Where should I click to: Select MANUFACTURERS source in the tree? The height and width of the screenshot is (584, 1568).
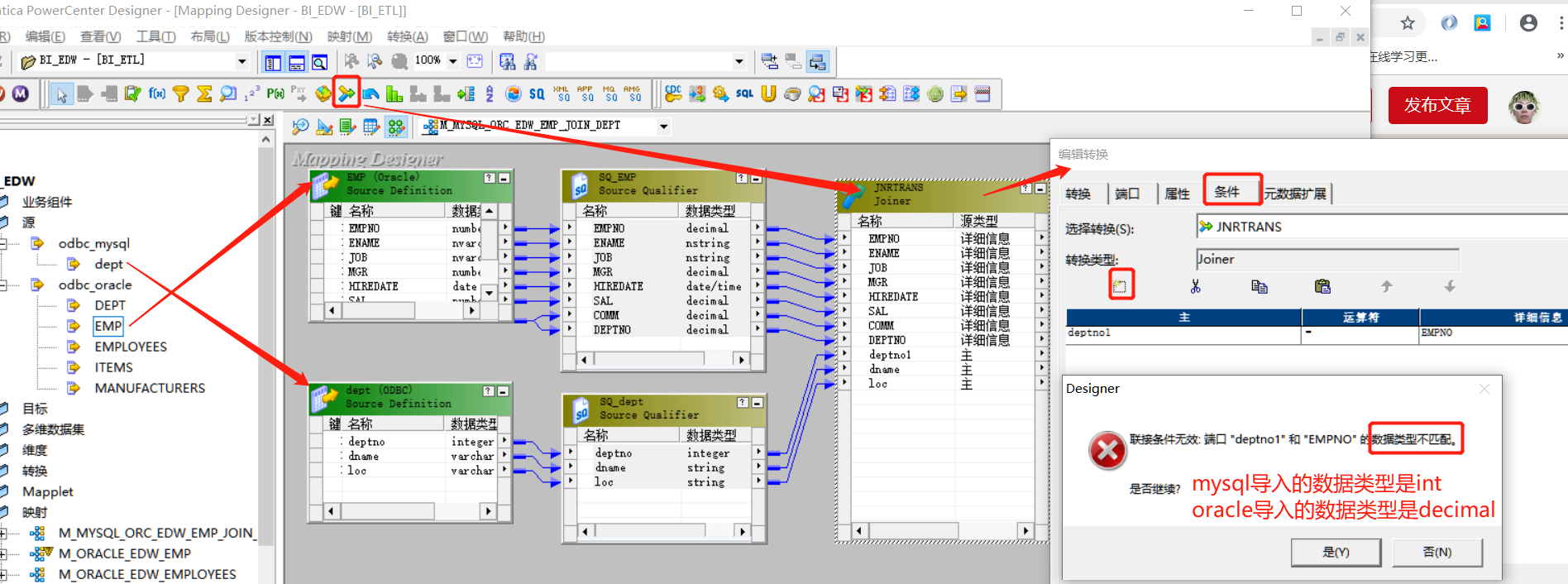(x=150, y=388)
